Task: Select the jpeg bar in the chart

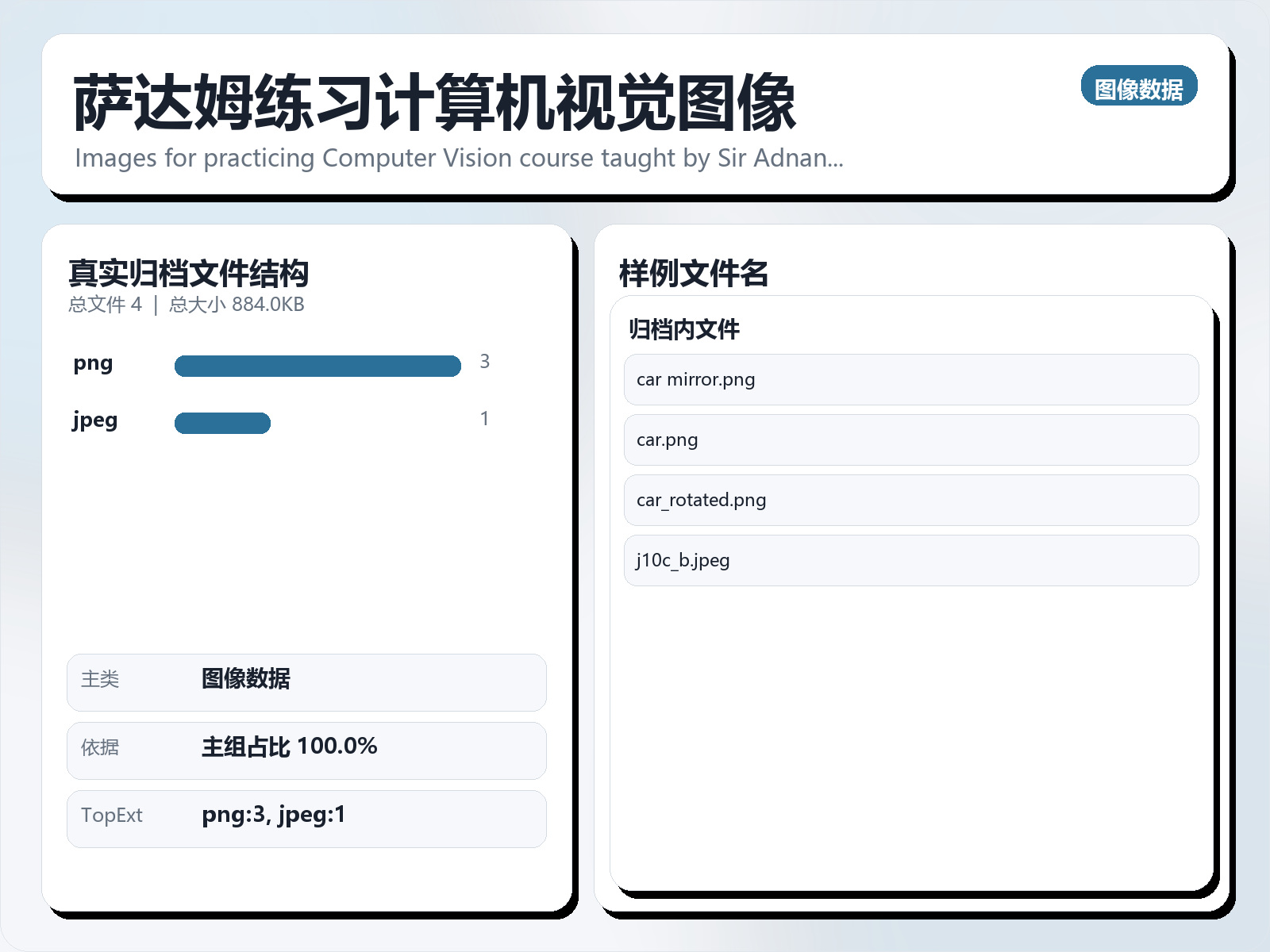Action: (x=223, y=422)
